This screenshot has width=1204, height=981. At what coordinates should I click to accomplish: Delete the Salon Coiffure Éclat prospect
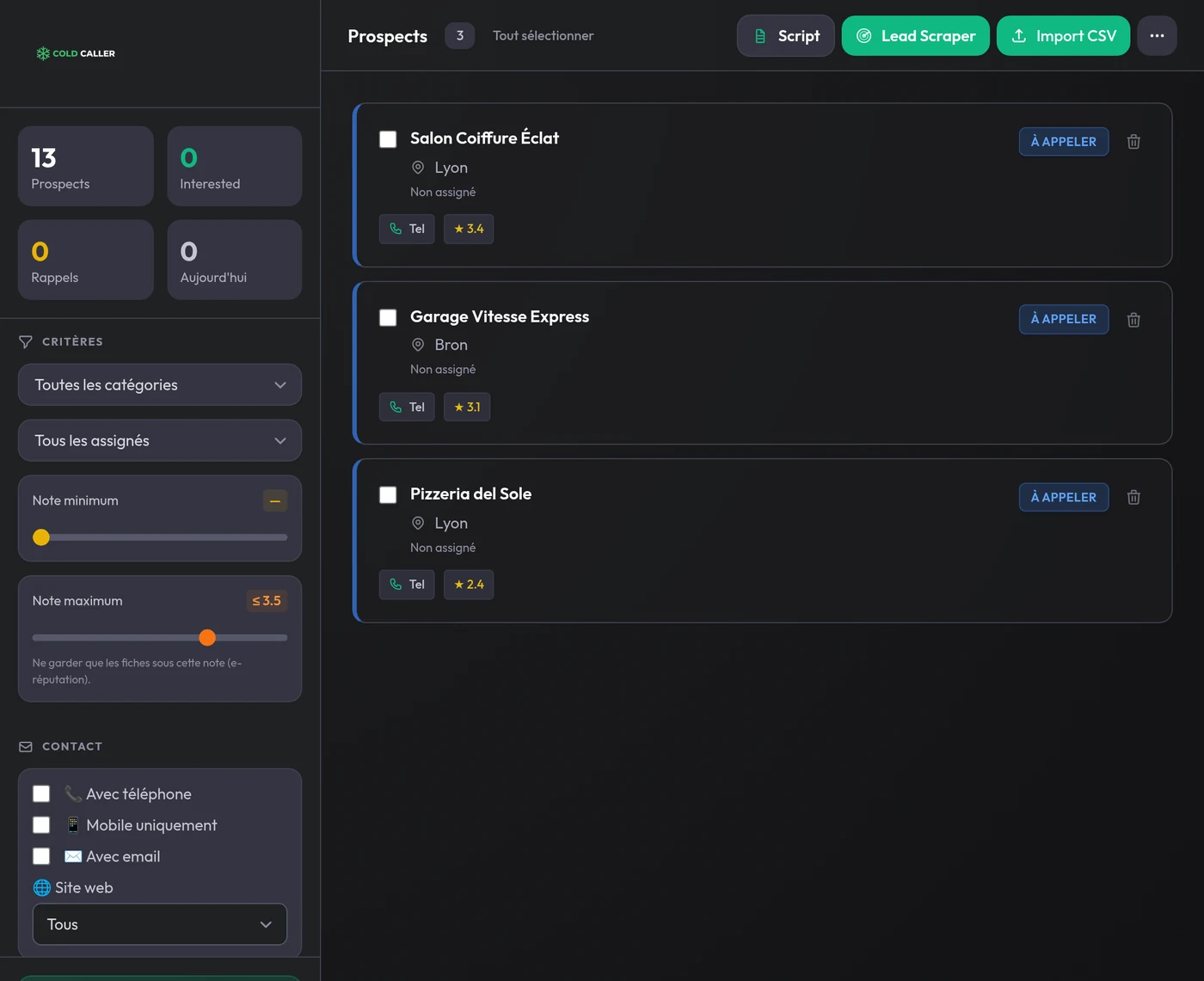(1133, 142)
